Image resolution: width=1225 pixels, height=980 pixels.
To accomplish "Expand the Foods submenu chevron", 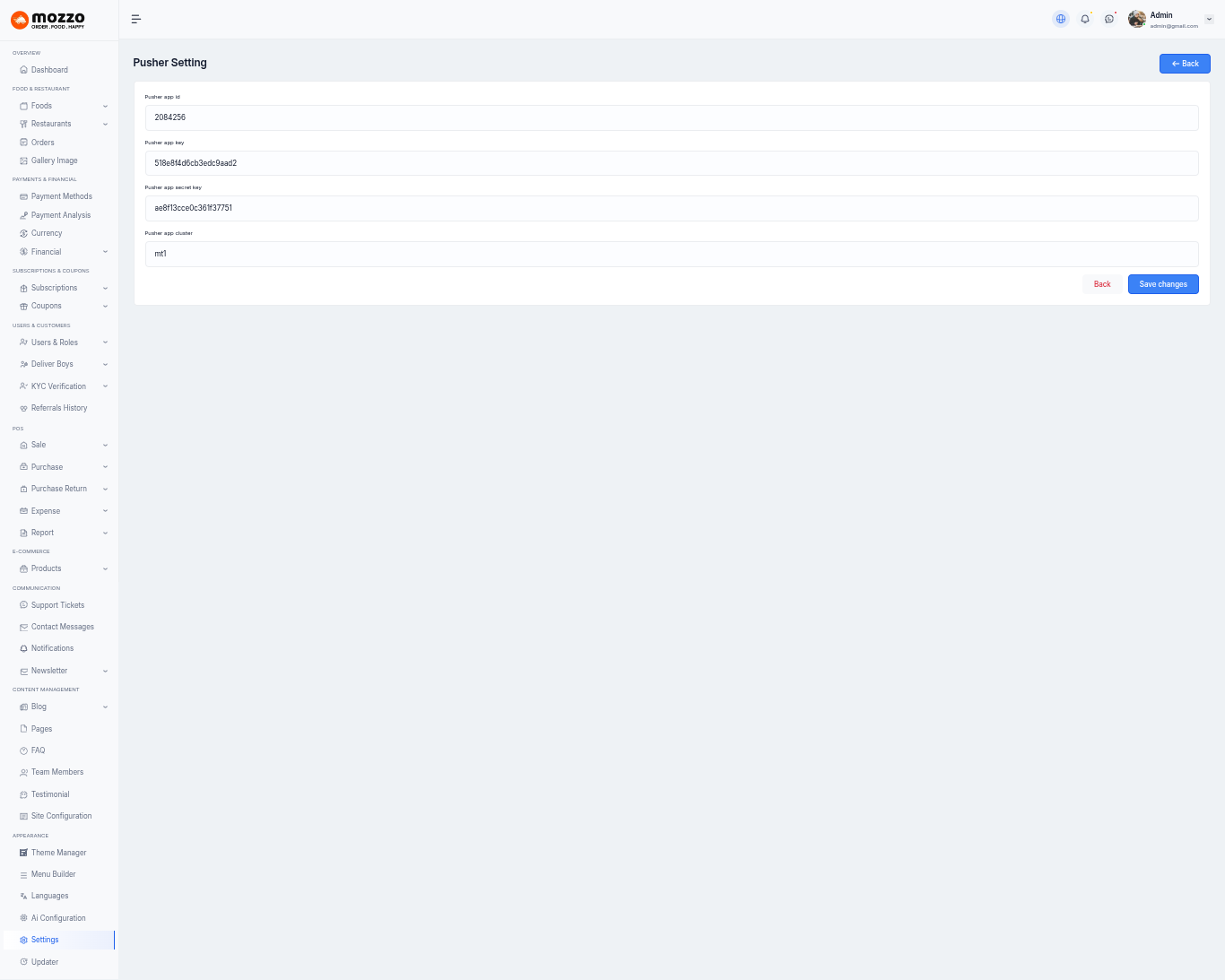I will [x=105, y=106].
